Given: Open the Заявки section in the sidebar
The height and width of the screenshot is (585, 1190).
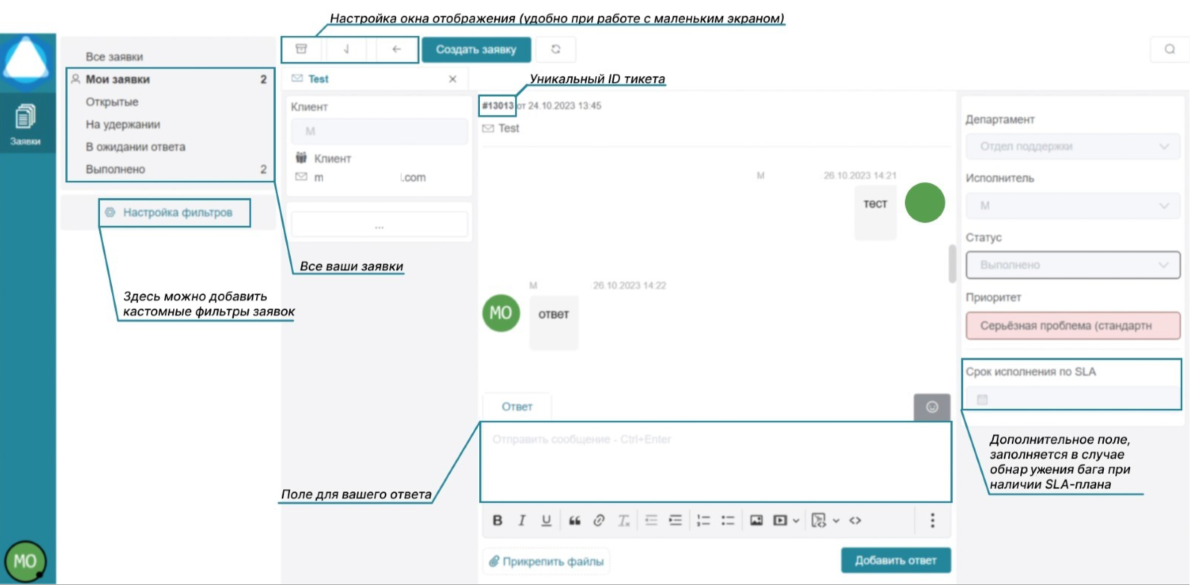Looking at the screenshot, I should 26,125.
